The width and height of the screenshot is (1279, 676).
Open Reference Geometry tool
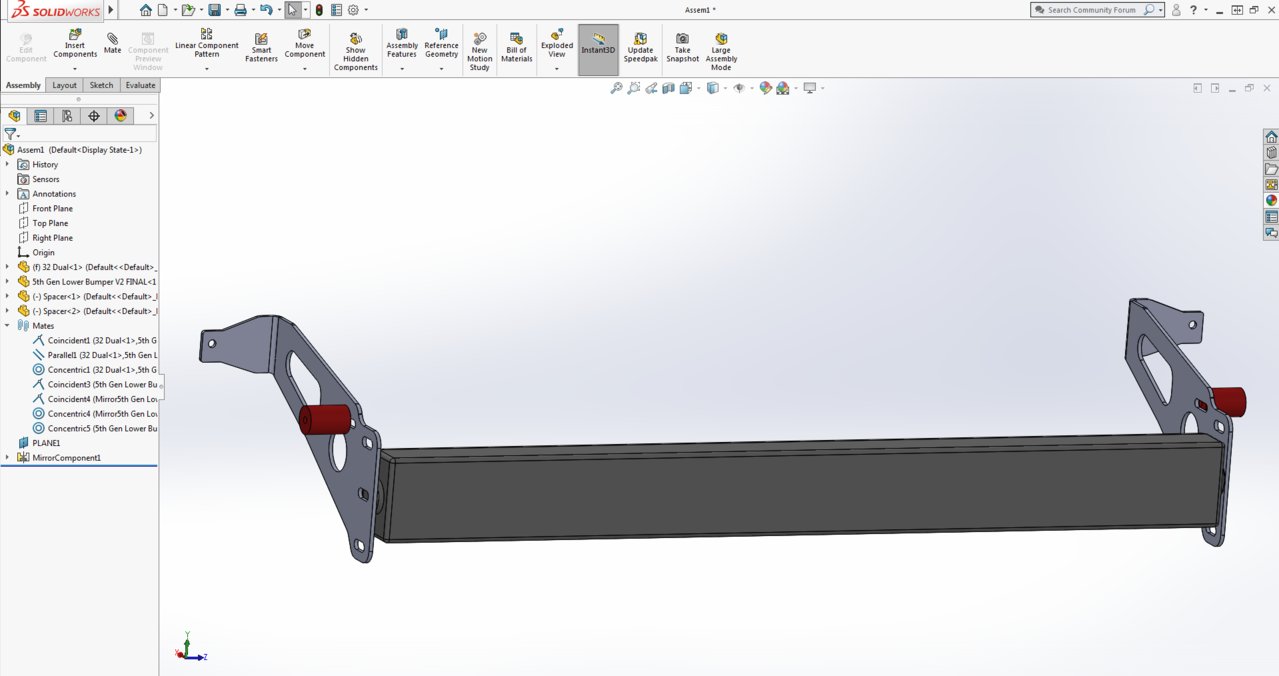point(441,44)
